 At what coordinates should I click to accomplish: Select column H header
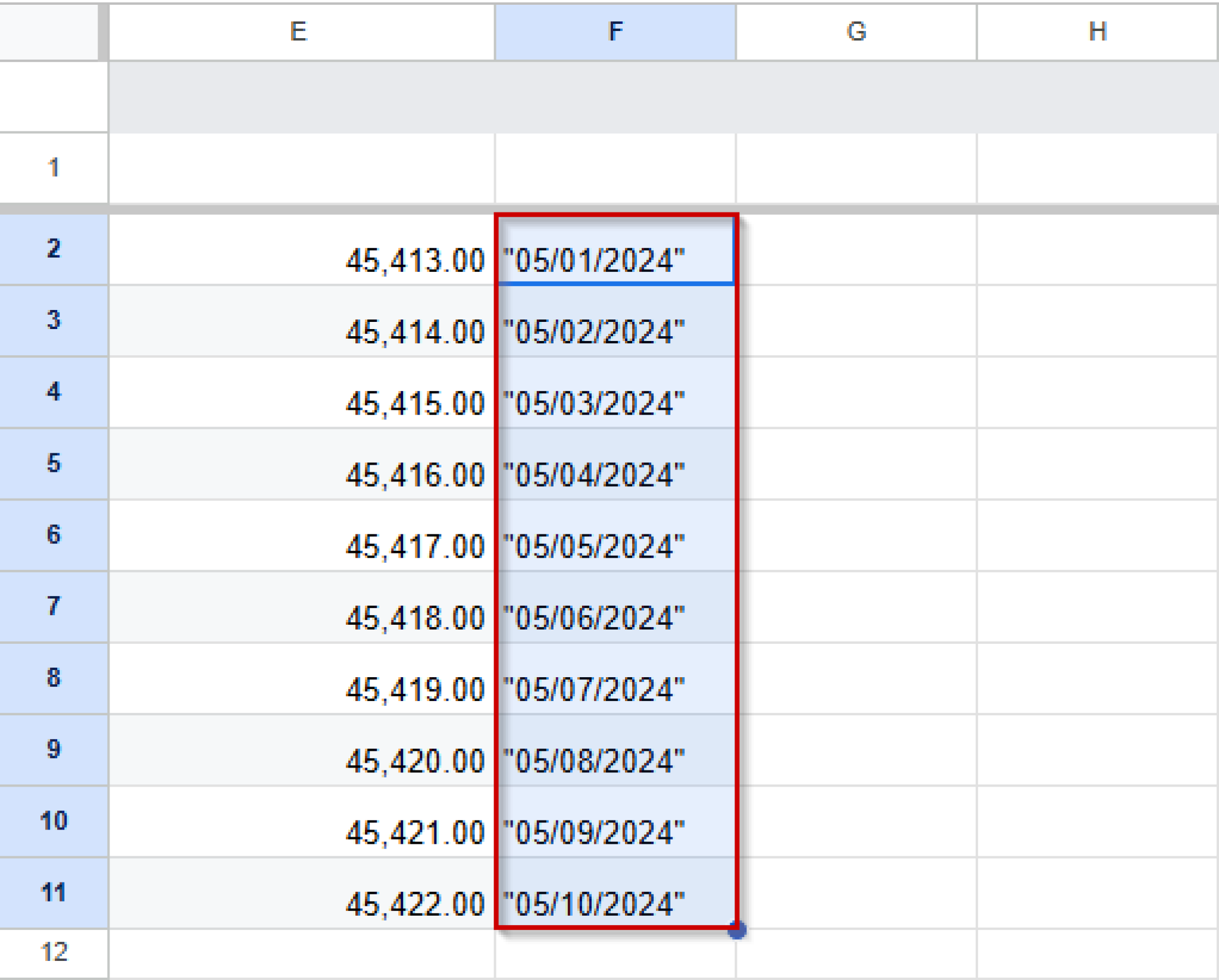tap(1098, 33)
